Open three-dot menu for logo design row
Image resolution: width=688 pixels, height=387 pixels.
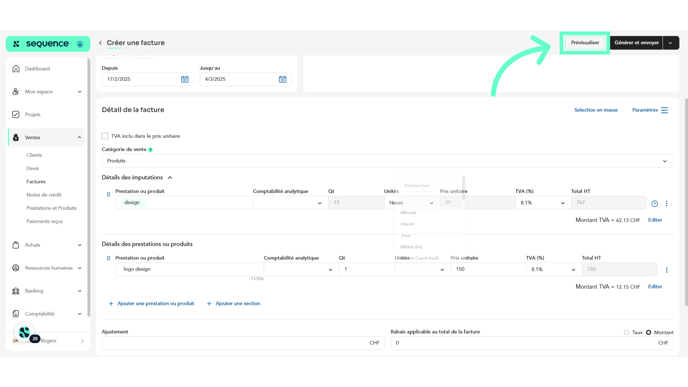(666, 270)
